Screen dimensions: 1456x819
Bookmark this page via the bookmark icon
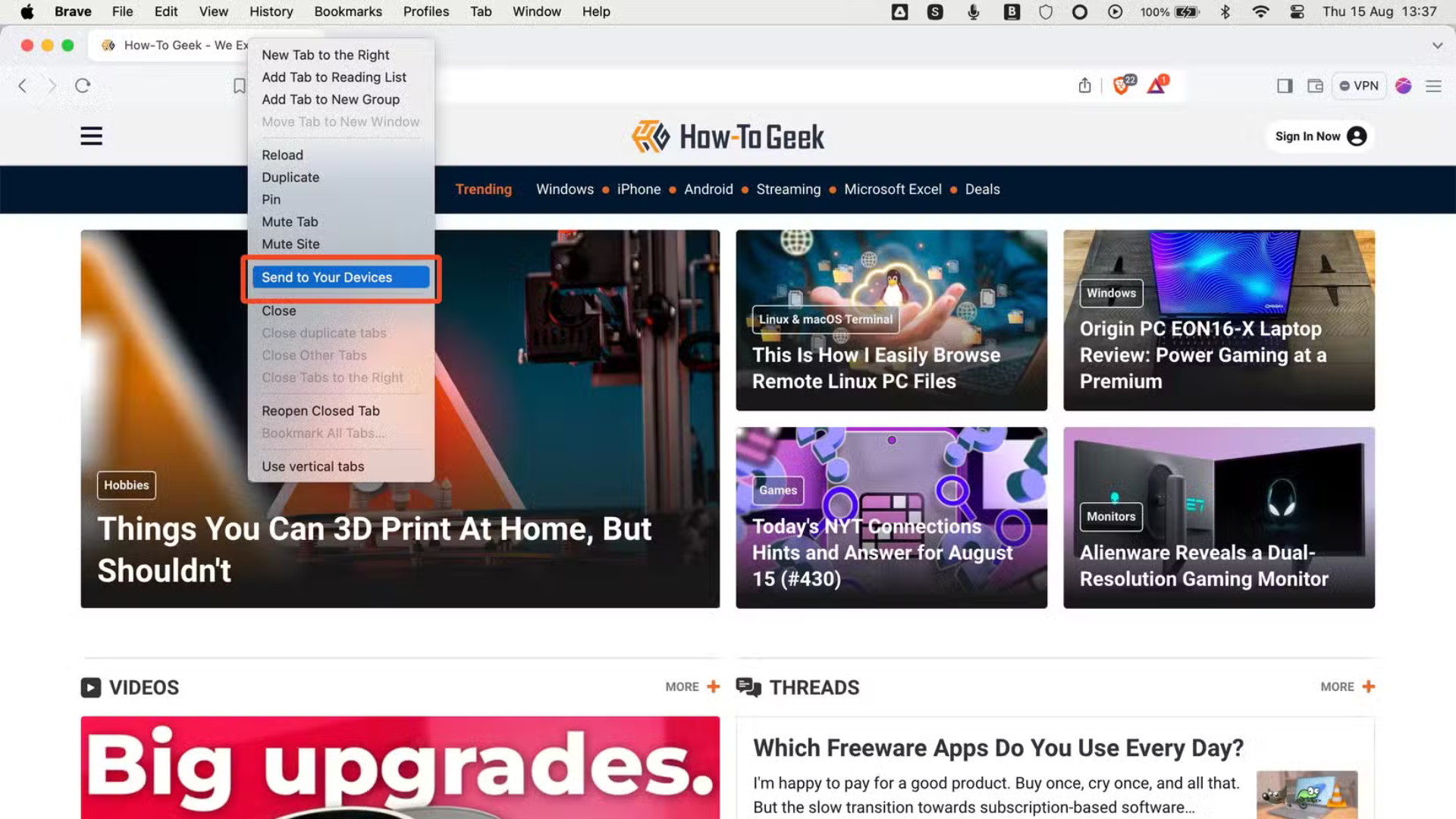239,86
